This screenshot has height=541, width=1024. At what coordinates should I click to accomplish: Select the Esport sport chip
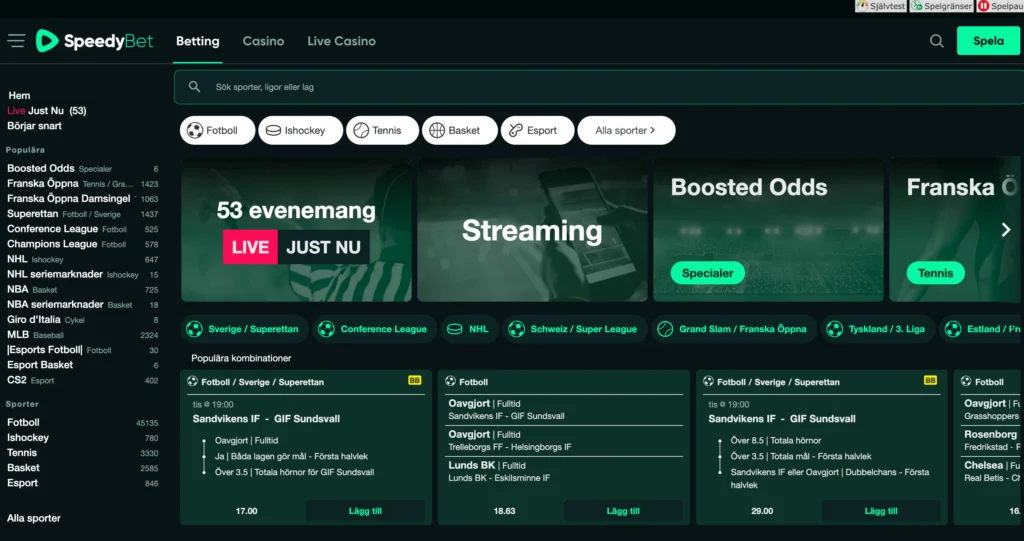pyautogui.click(x=537, y=130)
